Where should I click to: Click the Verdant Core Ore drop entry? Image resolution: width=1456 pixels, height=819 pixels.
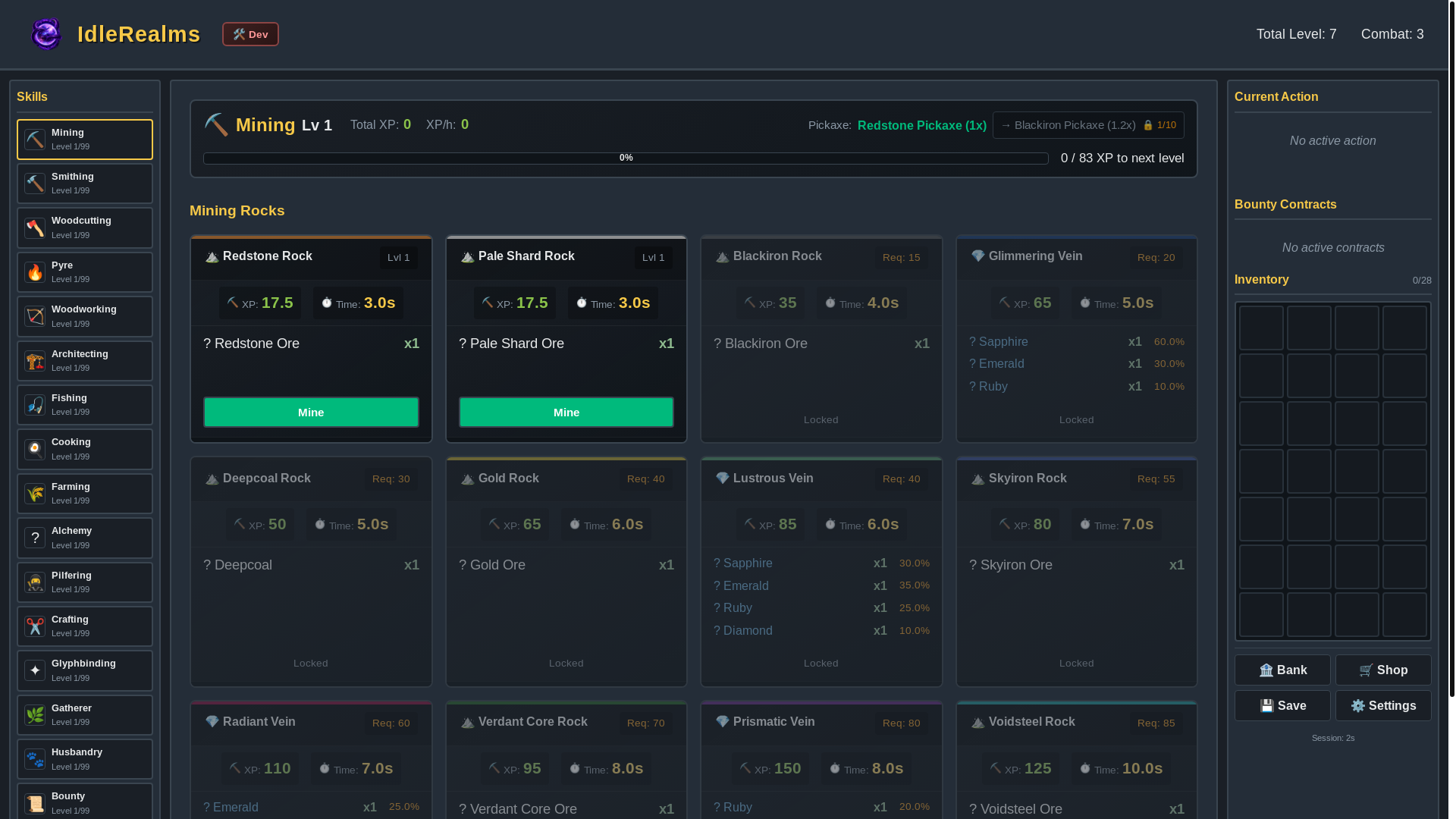[566, 809]
